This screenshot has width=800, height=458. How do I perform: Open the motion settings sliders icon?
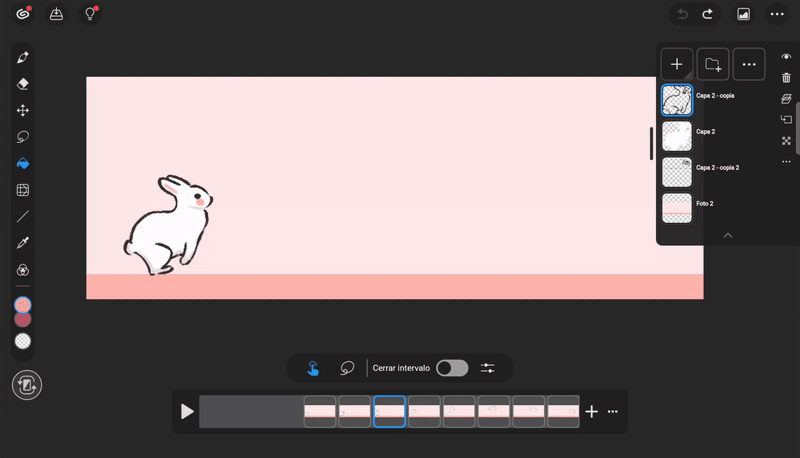coord(488,368)
